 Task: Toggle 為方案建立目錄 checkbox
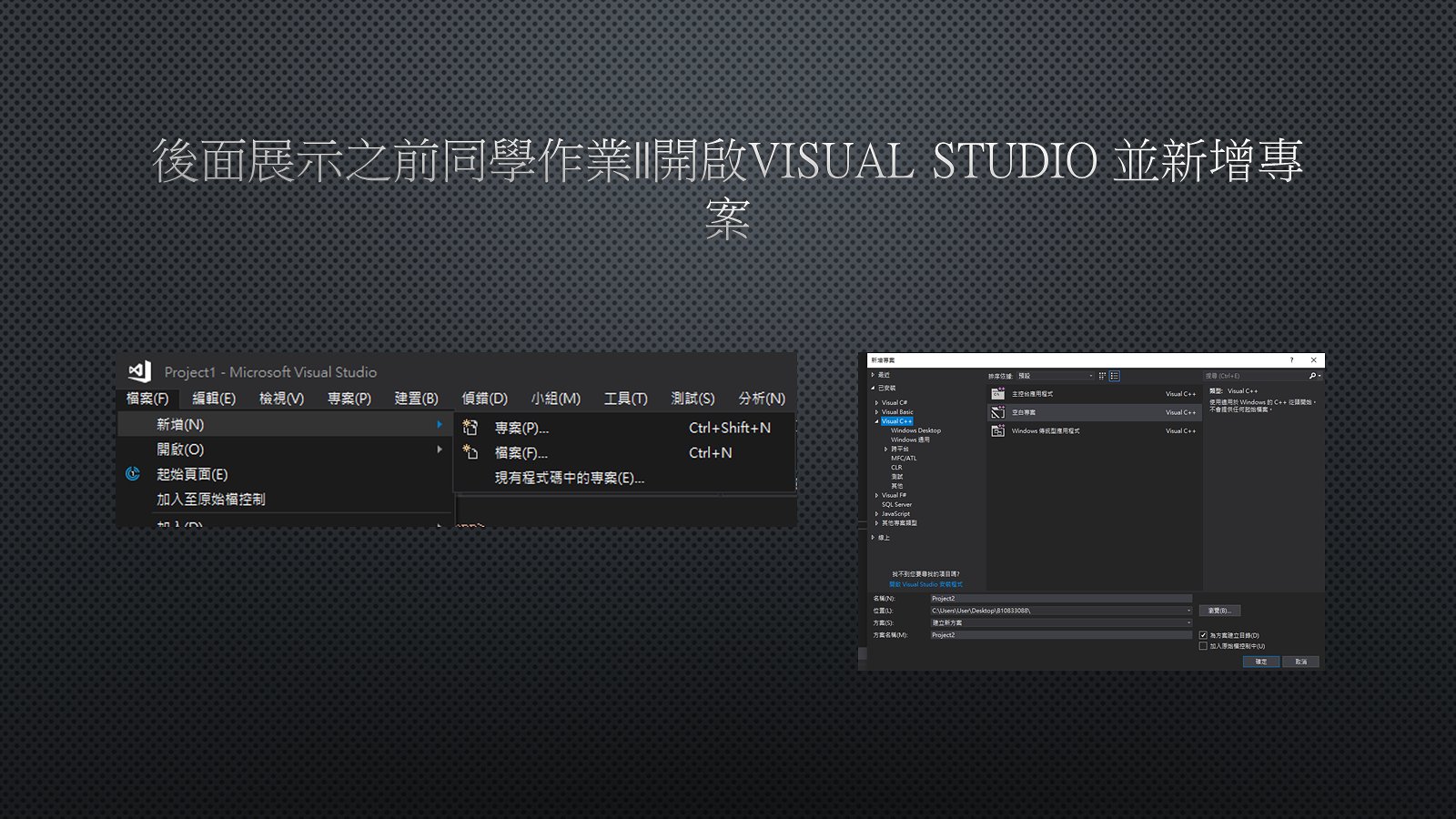1203,635
